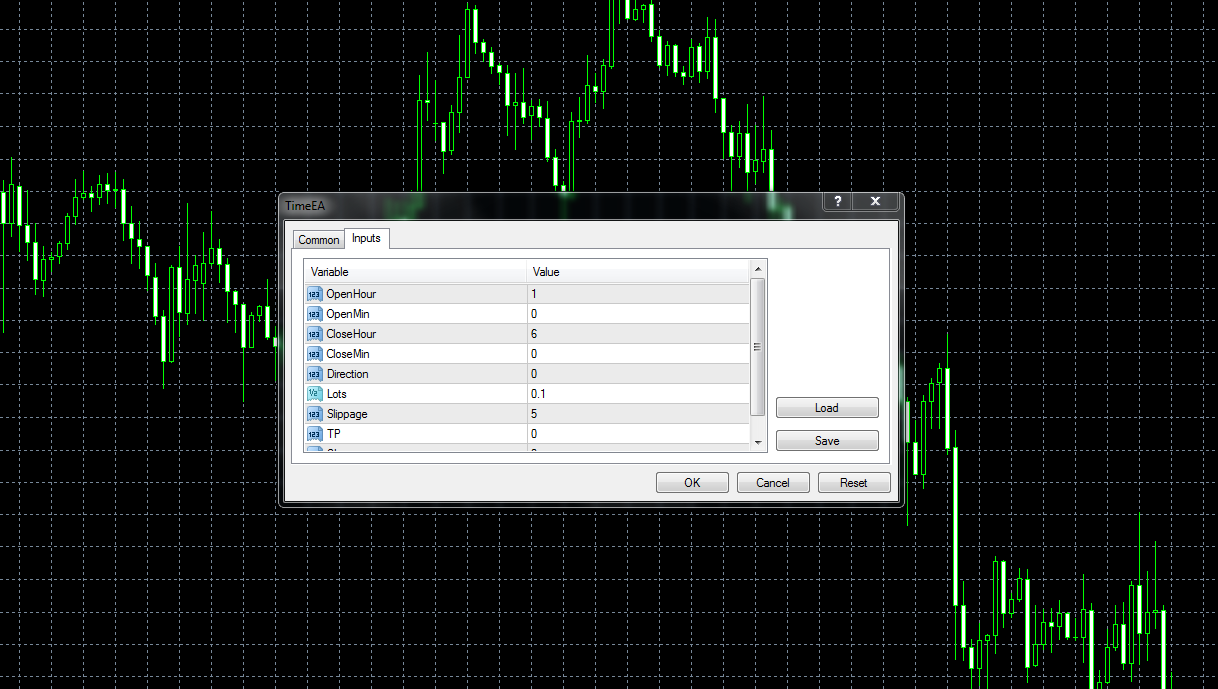The image size is (1218, 689).
Task: Click the Direction variable type icon
Action: tap(315, 374)
